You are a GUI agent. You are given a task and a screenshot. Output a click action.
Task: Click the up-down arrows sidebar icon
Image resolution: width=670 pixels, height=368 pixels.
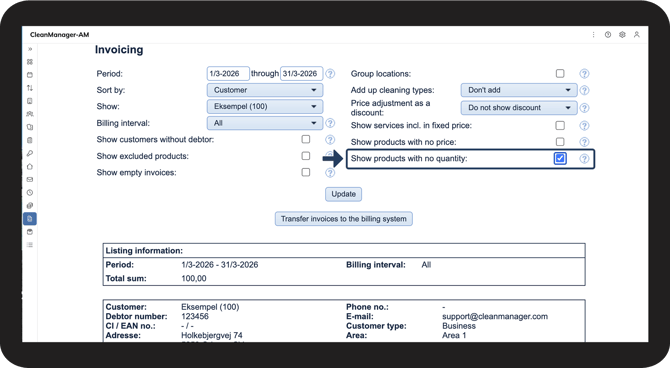tap(30, 88)
